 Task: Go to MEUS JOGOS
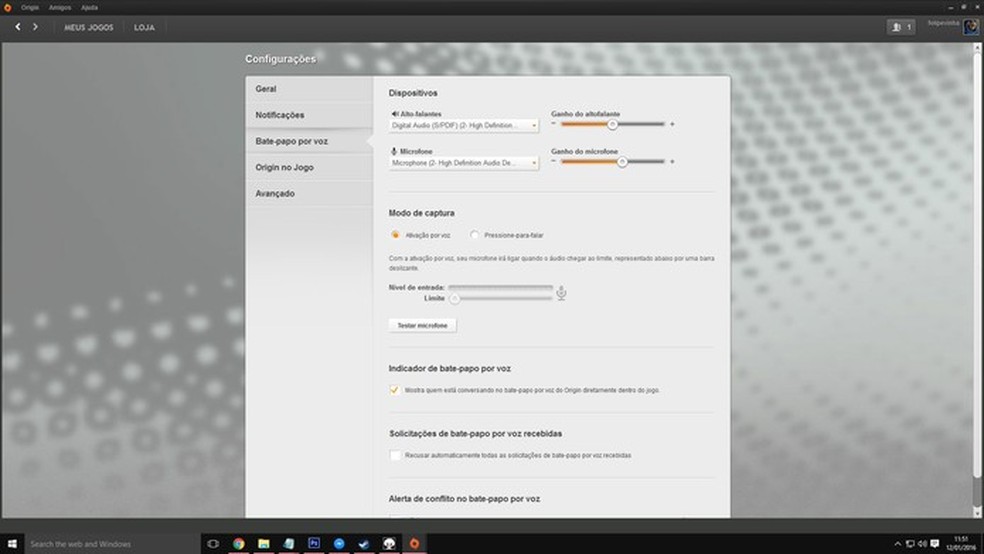(88, 28)
